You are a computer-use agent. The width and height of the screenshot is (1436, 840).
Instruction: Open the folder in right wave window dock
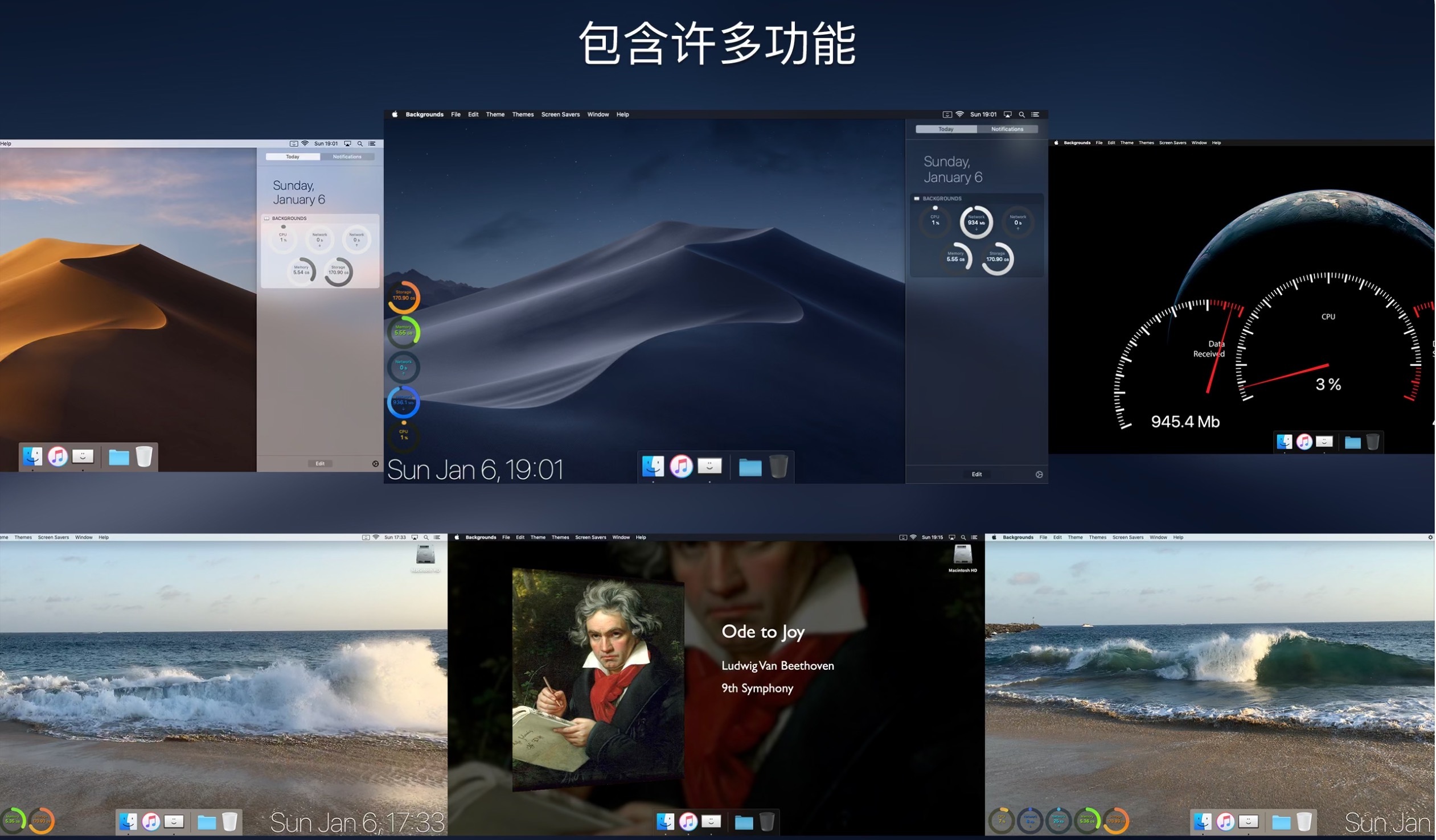(1281, 822)
